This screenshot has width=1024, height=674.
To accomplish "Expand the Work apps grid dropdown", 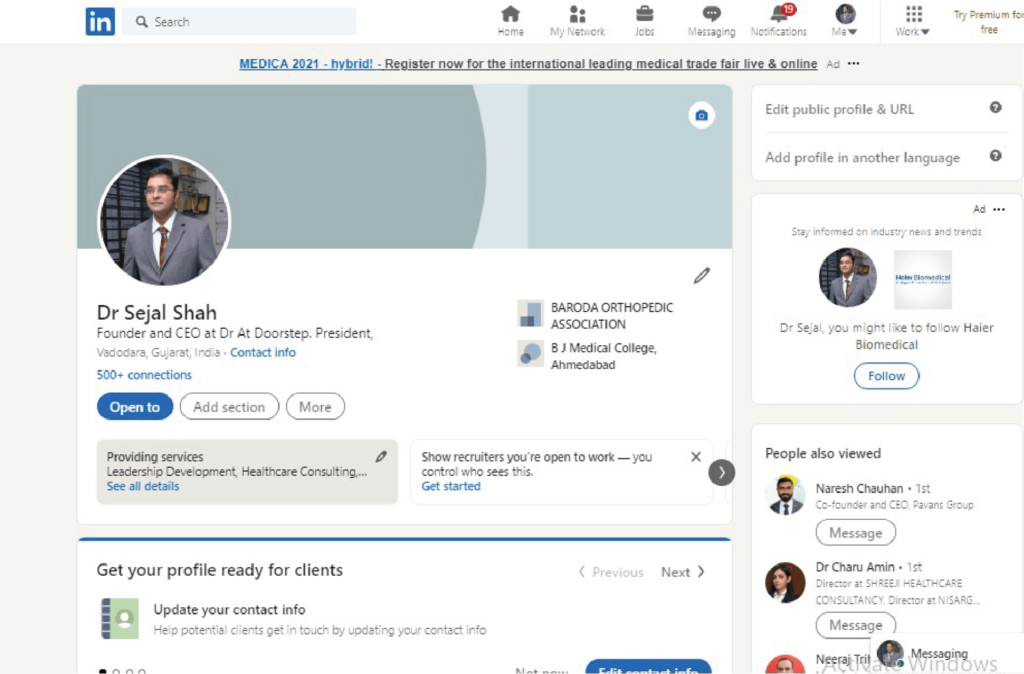I will coord(913,21).
